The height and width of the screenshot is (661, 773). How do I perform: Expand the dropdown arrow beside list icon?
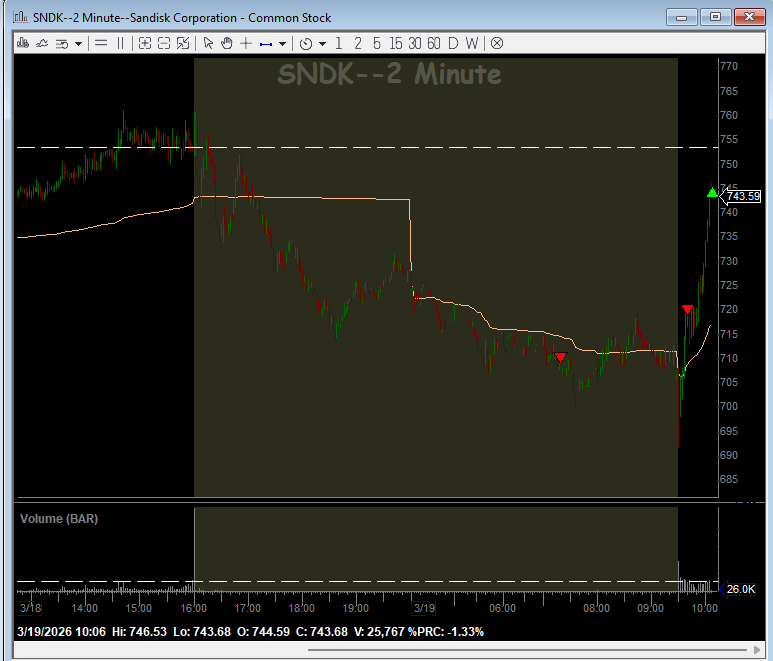(78, 44)
